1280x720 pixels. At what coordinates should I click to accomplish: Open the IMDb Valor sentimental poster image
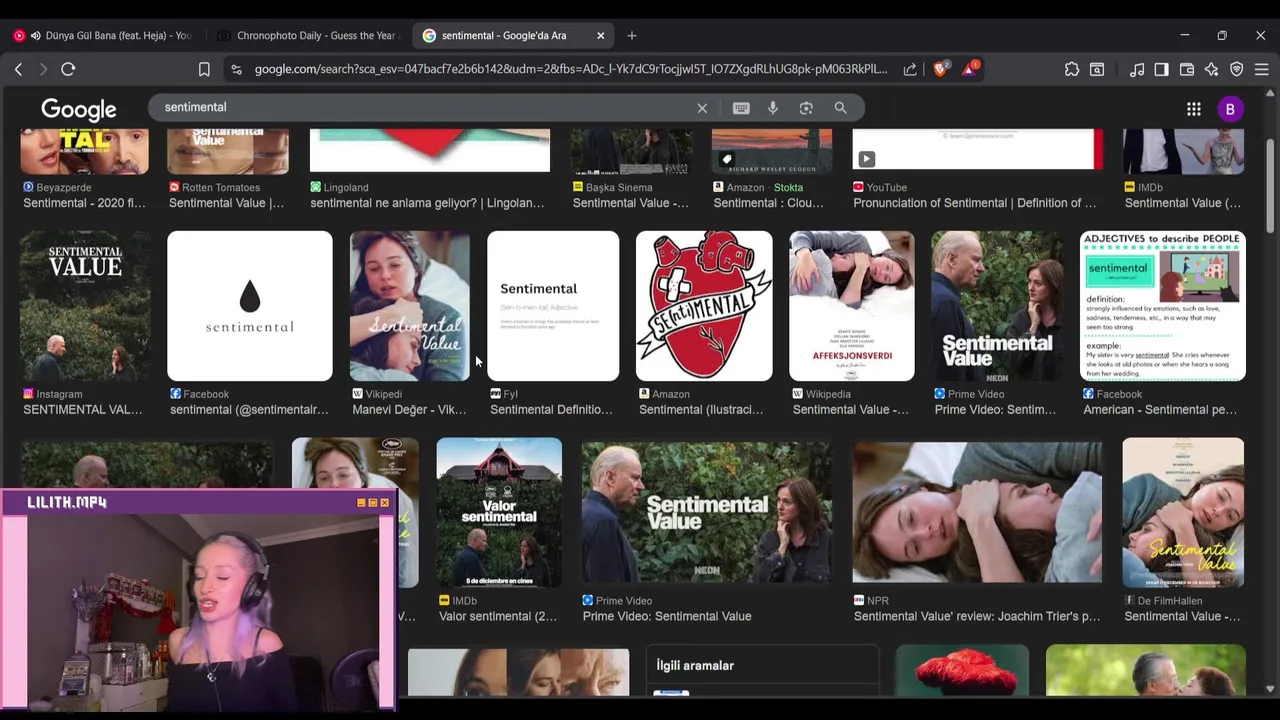499,512
